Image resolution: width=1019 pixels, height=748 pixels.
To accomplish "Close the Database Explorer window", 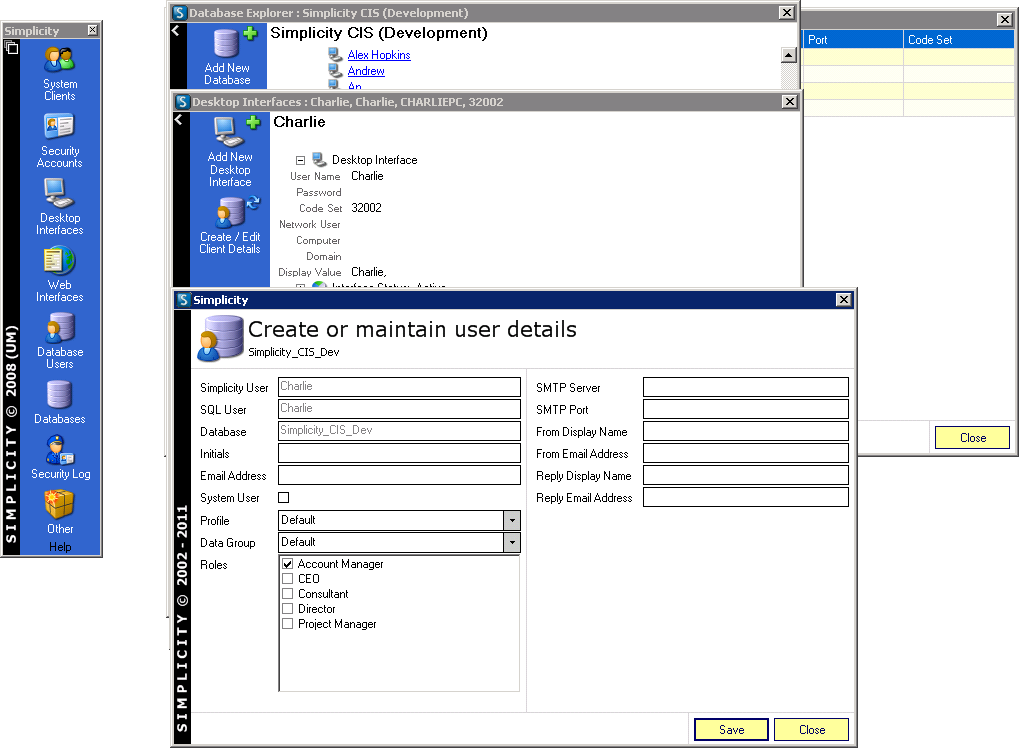I will [786, 12].
